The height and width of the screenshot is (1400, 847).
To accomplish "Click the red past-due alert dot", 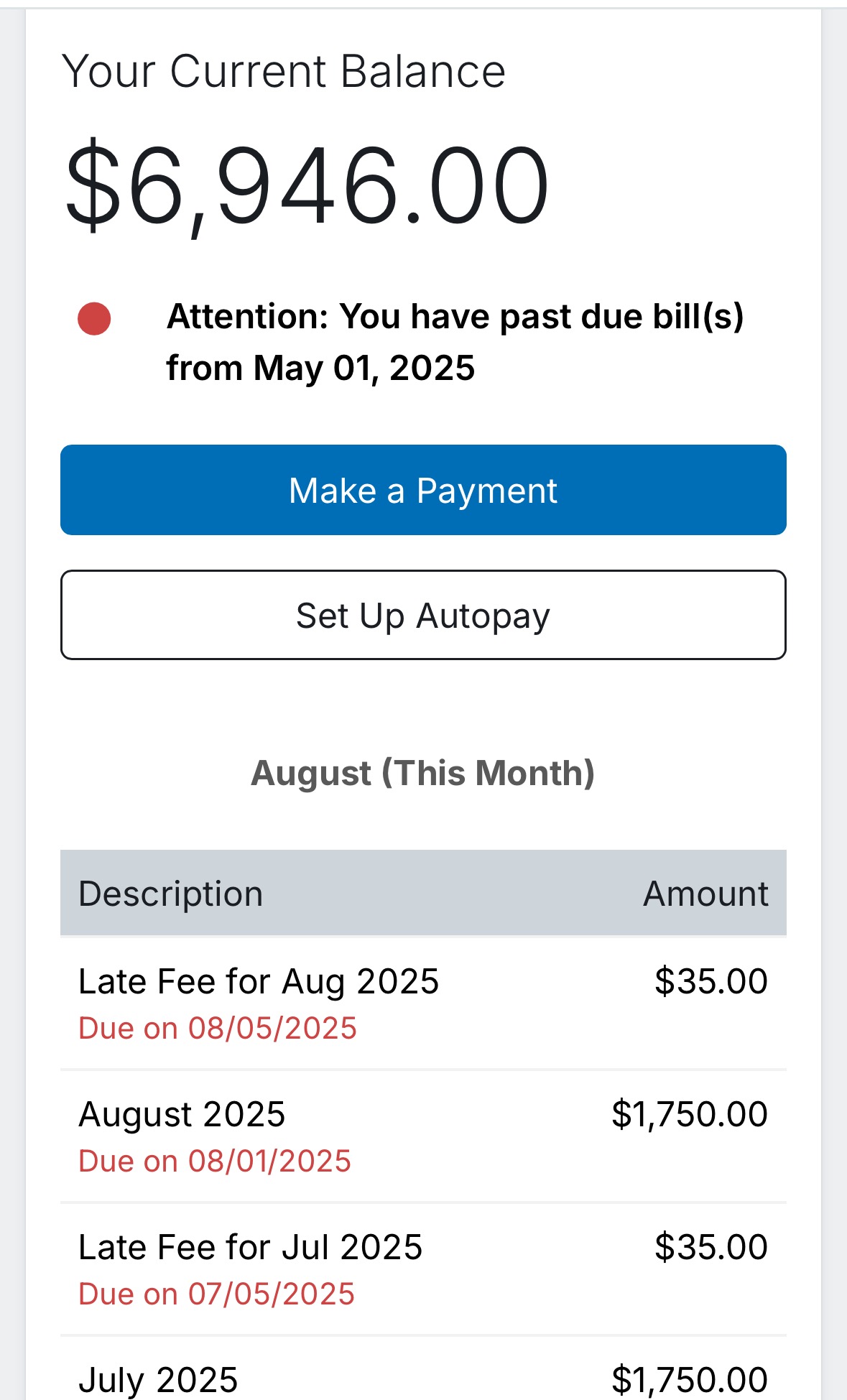I will point(94,319).
